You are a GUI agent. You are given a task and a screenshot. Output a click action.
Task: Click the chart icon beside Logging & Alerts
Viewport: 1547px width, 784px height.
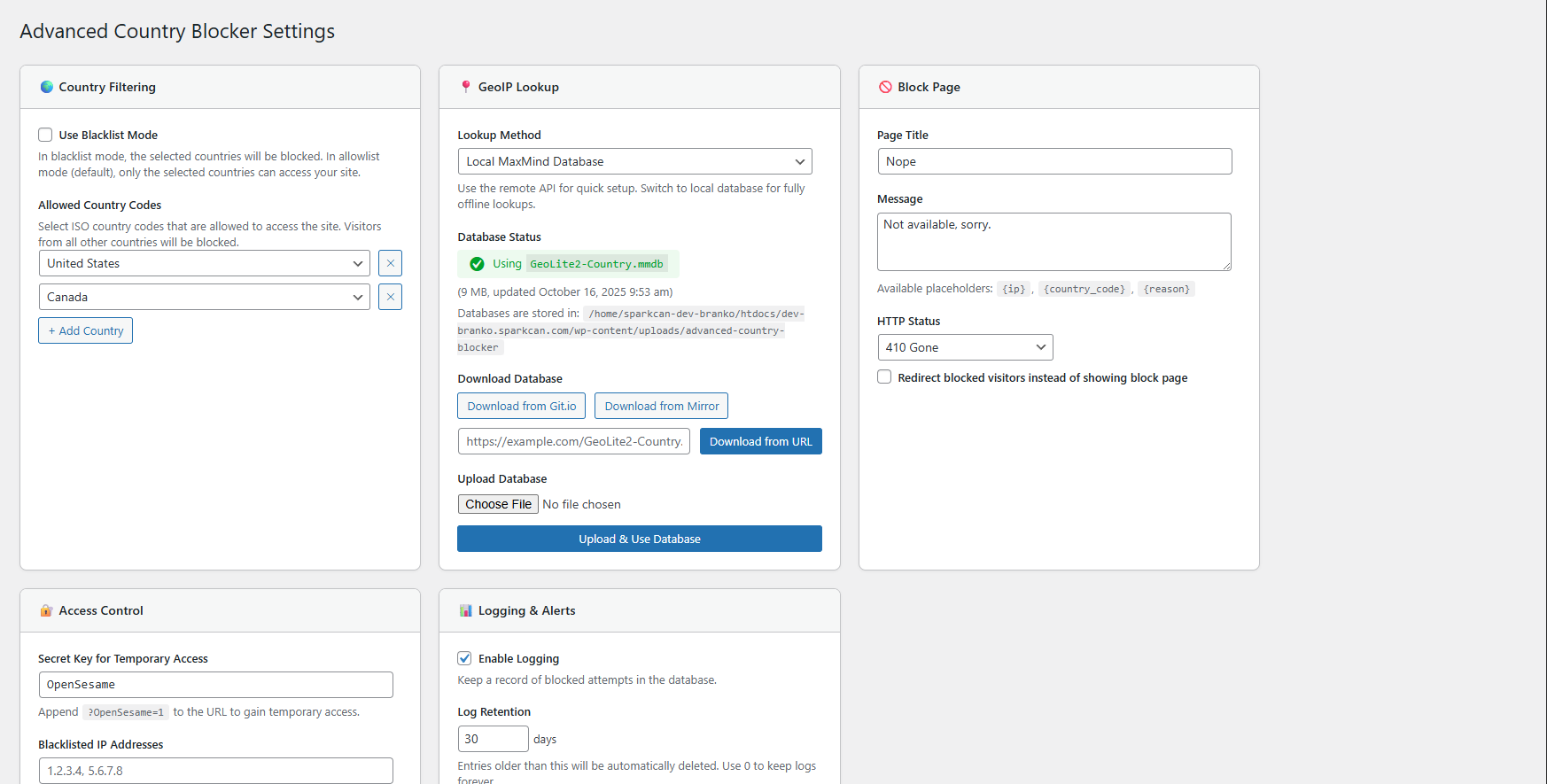(x=466, y=610)
